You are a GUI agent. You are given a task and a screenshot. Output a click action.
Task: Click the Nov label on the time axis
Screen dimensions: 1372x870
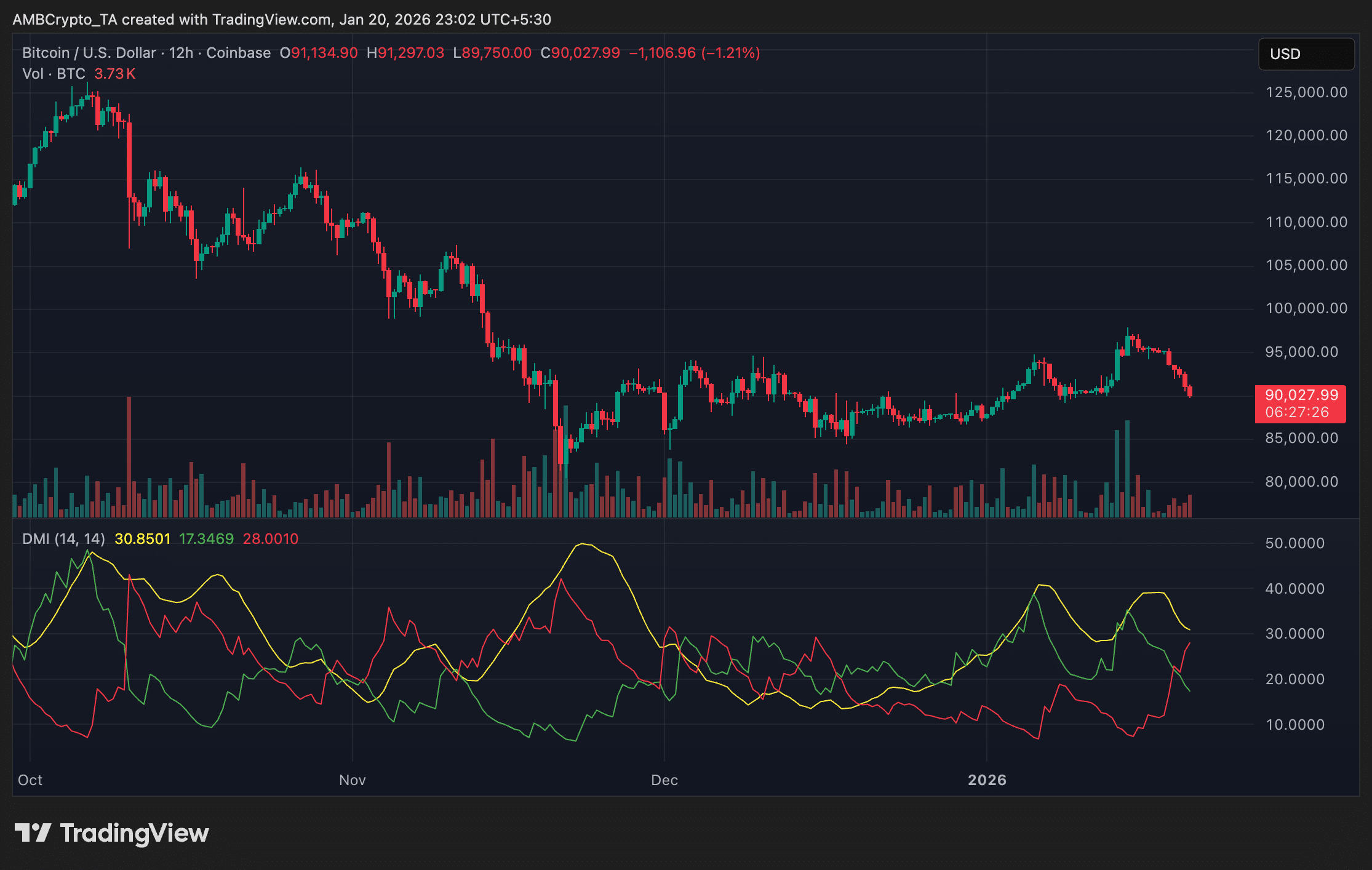click(x=351, y=780)
